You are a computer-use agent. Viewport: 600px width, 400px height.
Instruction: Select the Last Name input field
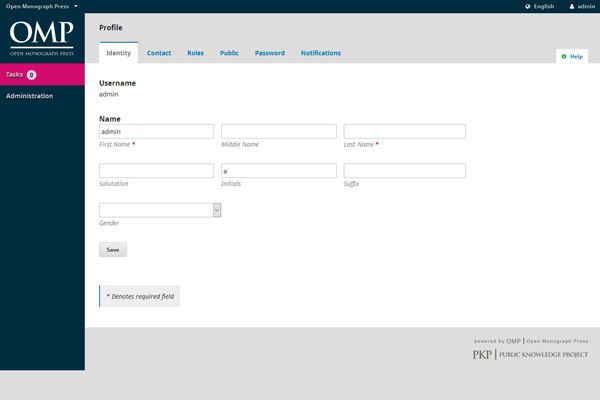tap(404, 131)
